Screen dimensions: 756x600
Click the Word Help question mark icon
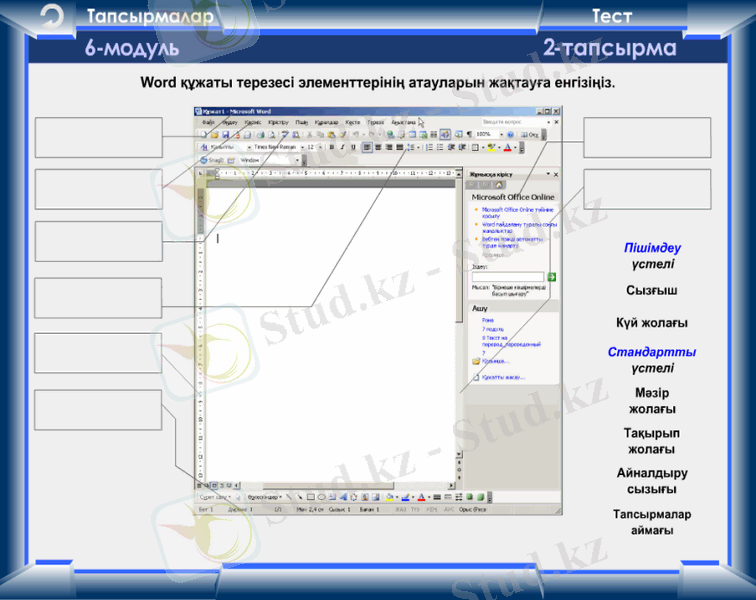tap(510, 134)
